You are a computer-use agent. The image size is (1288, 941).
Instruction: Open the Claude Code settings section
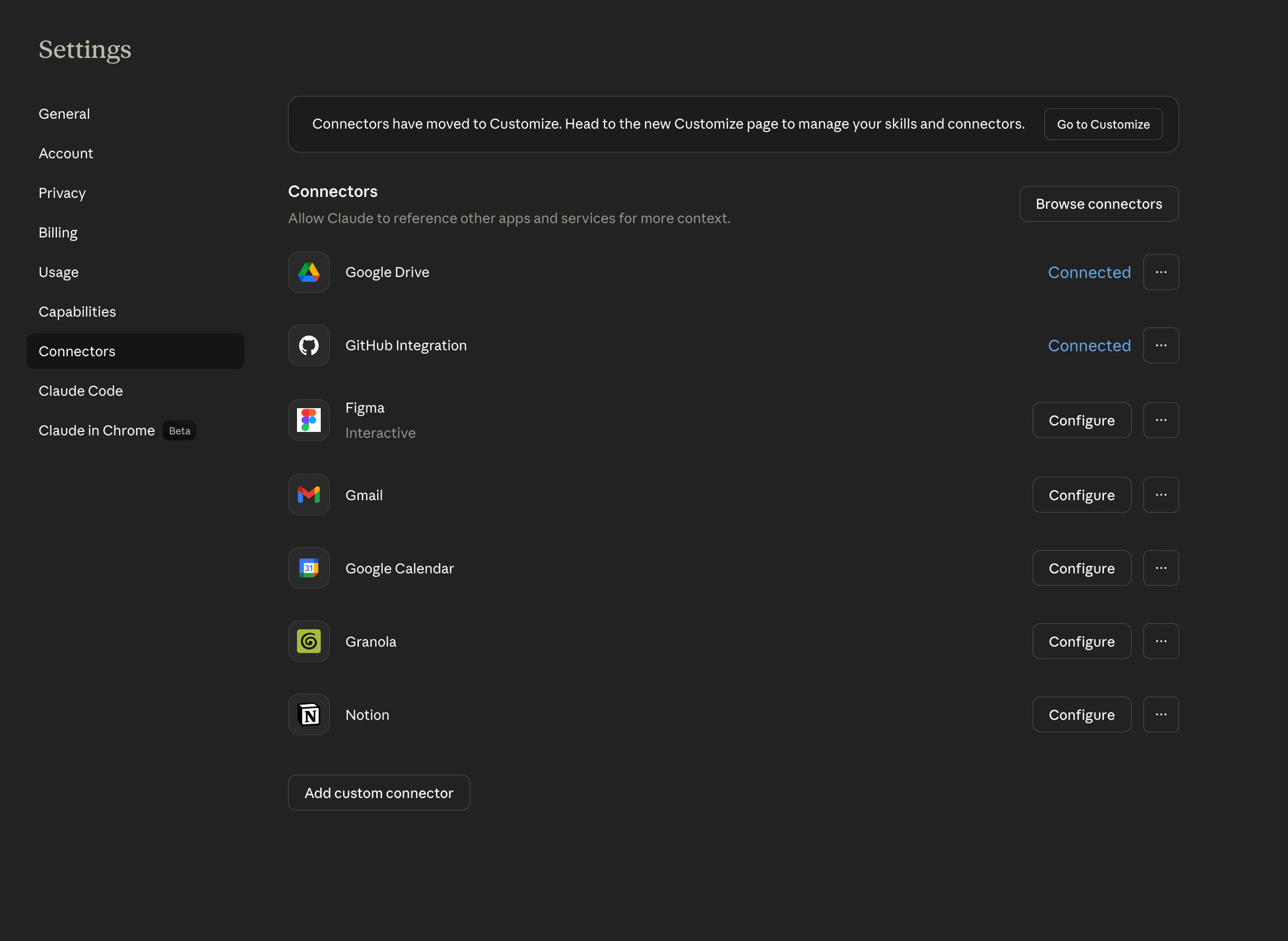pyautogui.click(x=136, y=391)
